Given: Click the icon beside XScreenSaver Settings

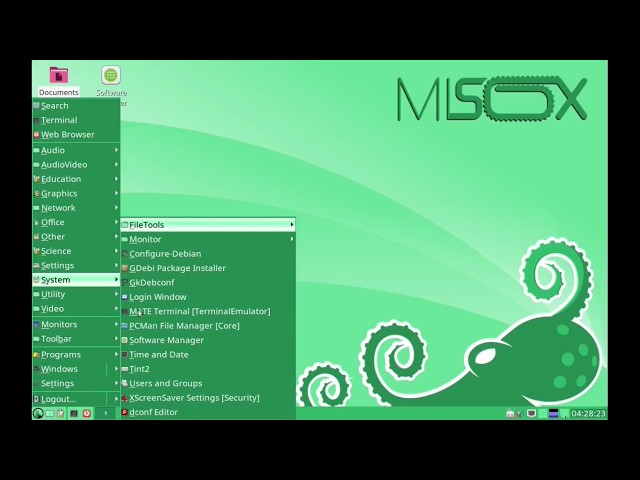Looking at the screenshot, I should click(124, 398).
